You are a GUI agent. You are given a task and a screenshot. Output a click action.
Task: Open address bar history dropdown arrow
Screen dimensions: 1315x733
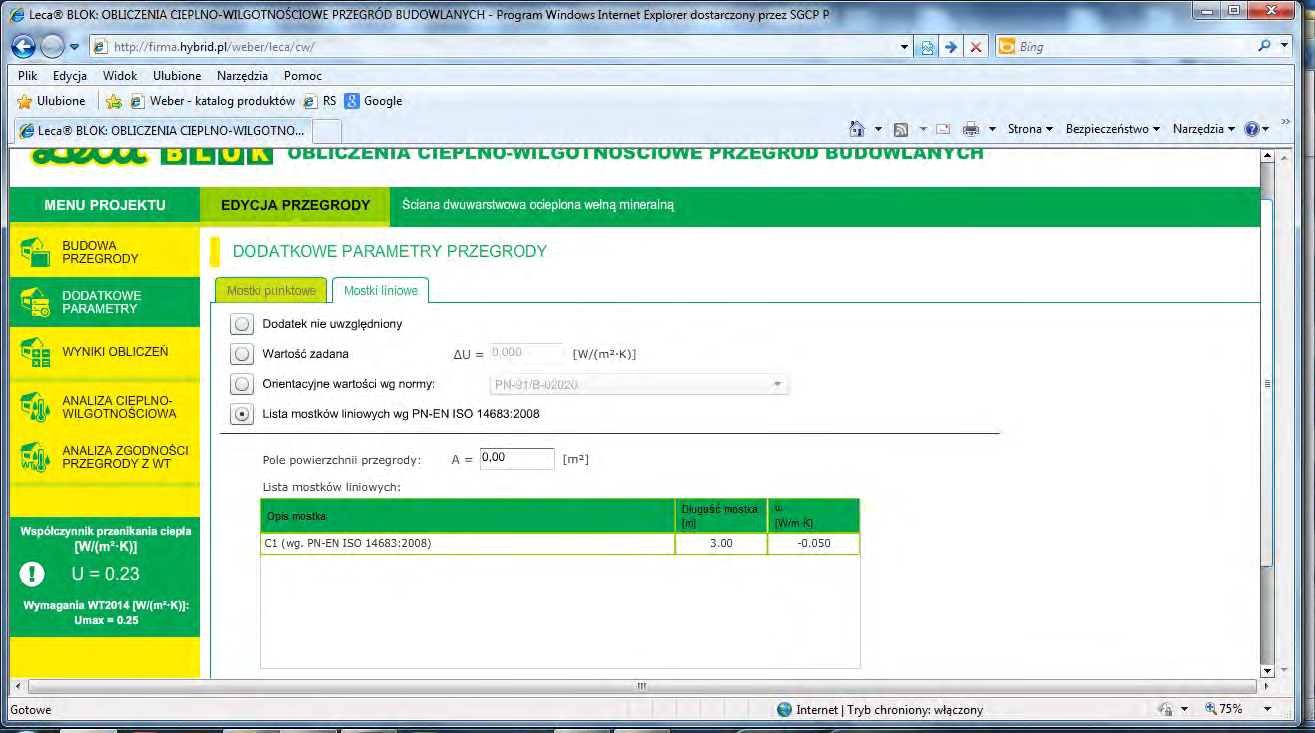coord(904,47)
